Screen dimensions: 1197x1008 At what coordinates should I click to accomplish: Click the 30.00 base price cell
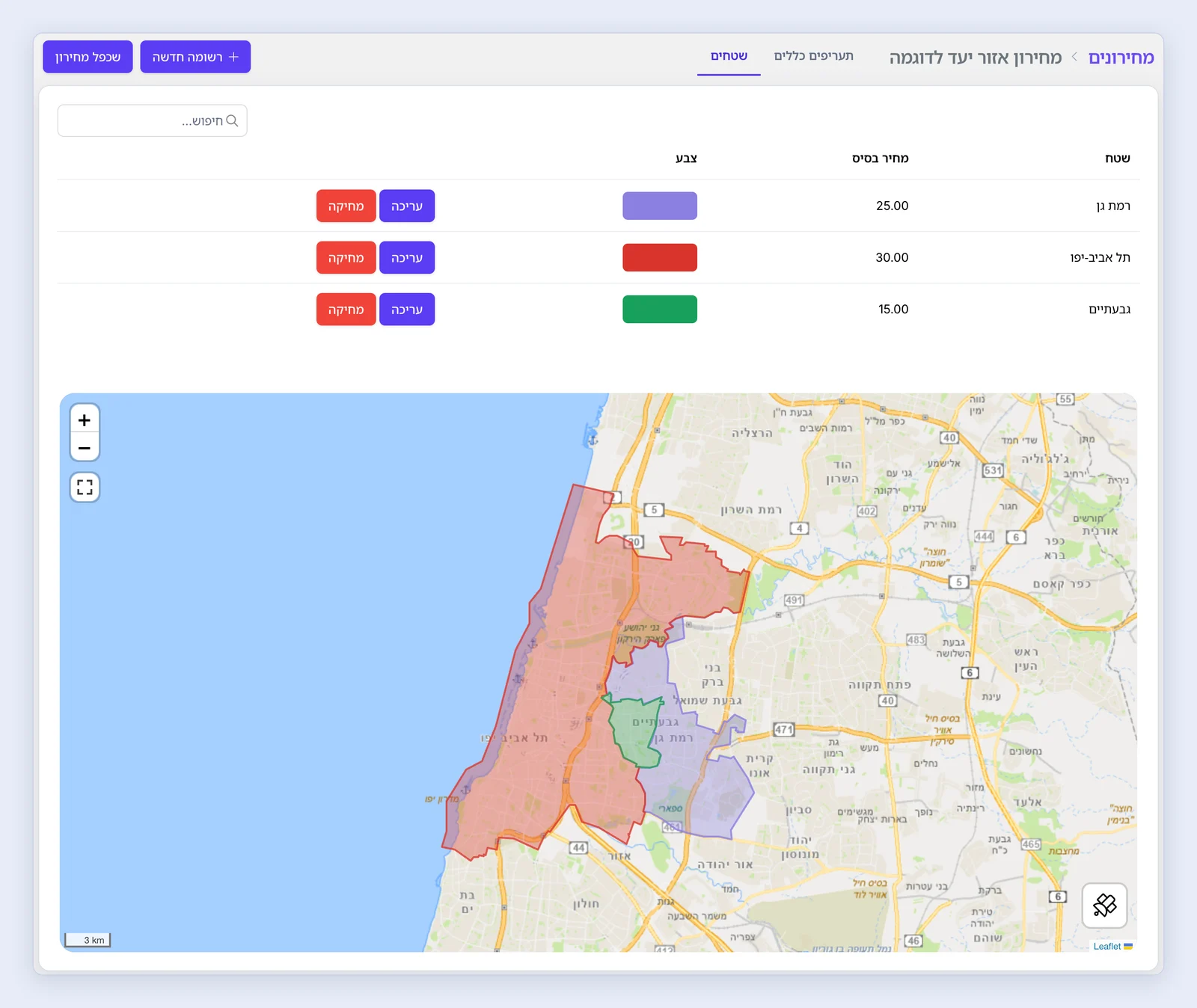click(892, 257)
